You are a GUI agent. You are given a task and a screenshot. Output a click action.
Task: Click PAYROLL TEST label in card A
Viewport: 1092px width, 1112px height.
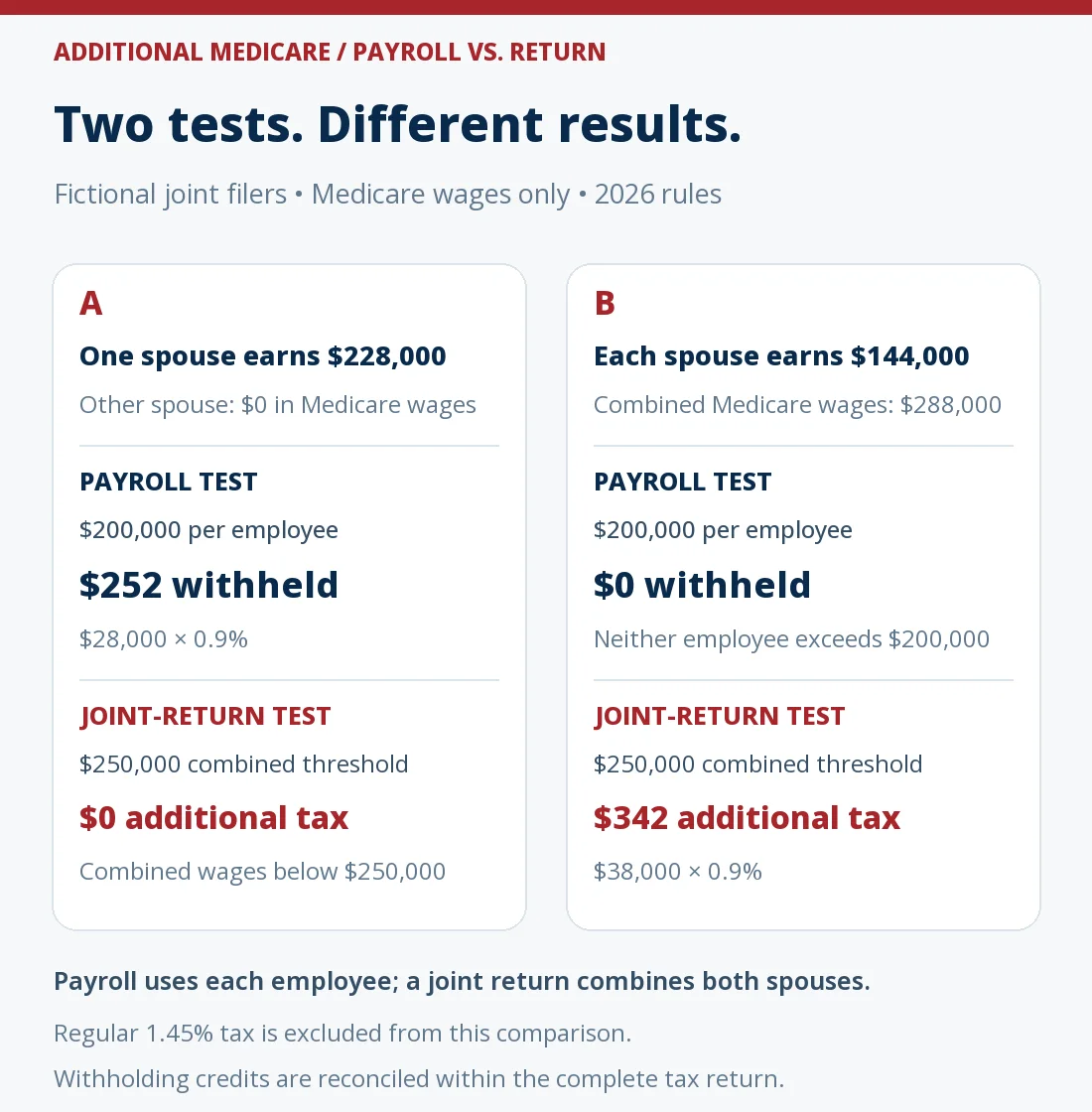click(x=168, y=482)
